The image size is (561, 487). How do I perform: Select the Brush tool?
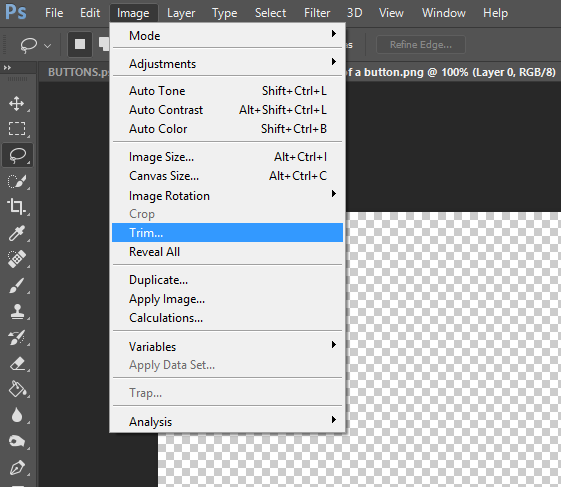[16, 286]
